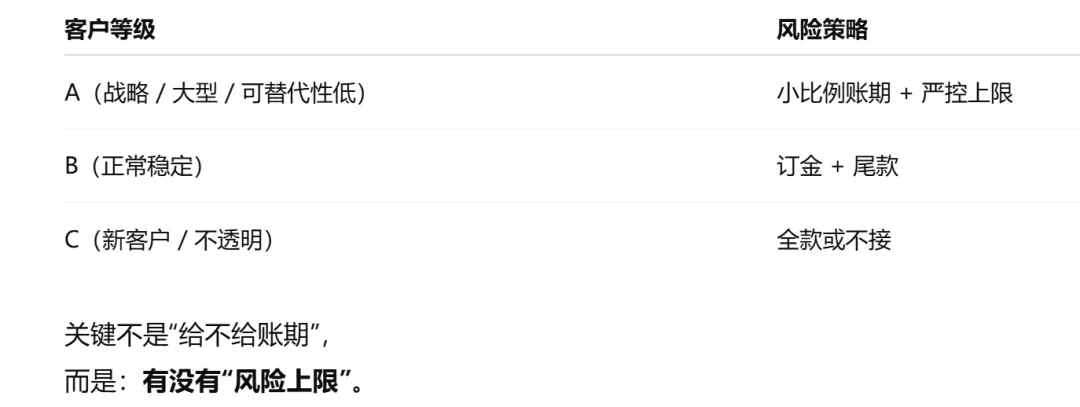Click the B（正常稳定）customer level cell
This screenshot has width=1080, height=407.
[x=135, y=167]
